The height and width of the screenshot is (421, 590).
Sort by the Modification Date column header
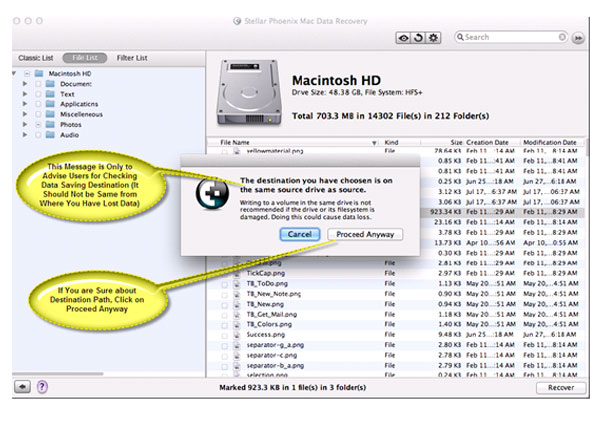549,143
